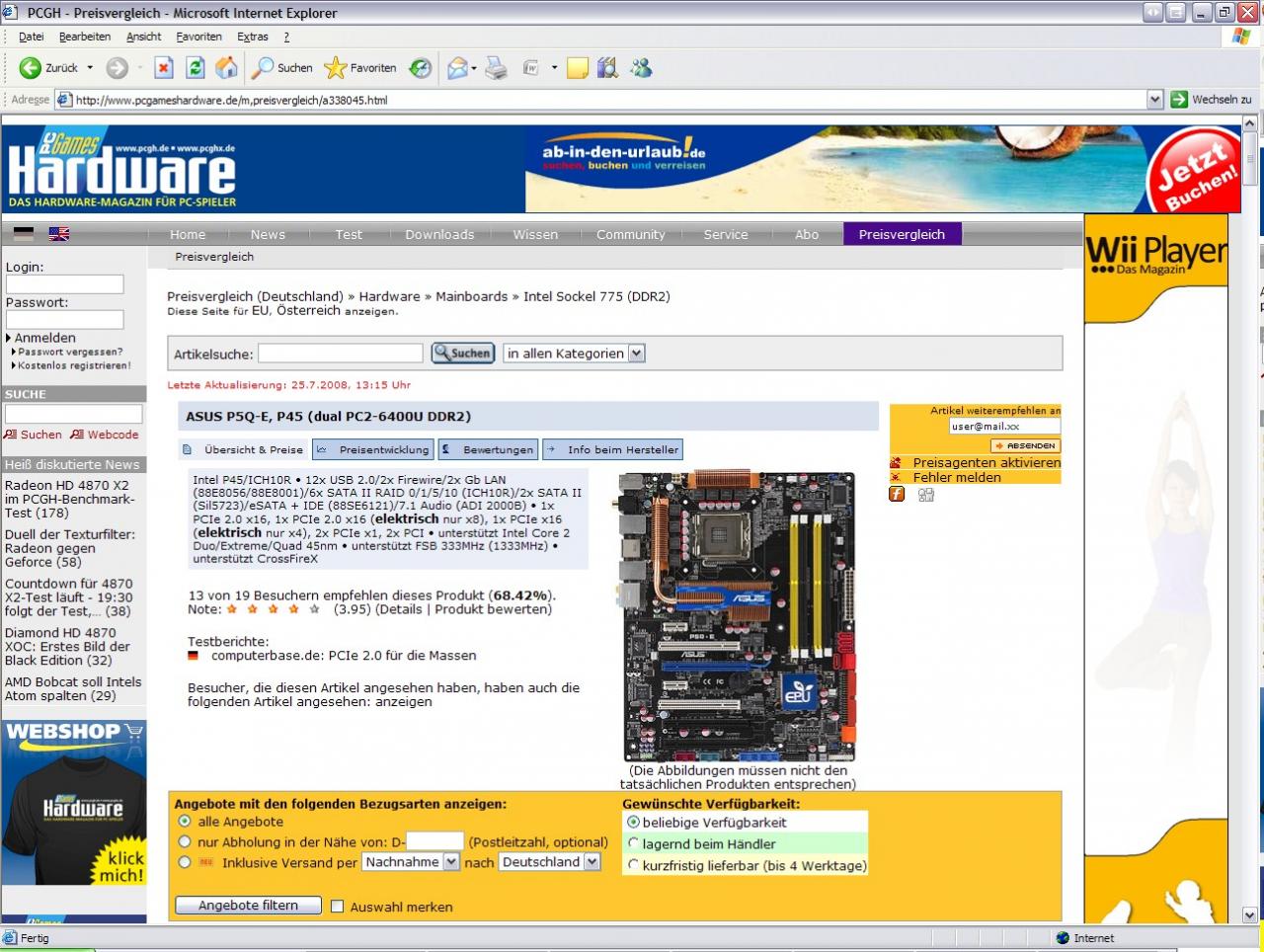Click the Windows flag logo in menu bar
The height and width of the screenshot is (952, 1264).
1241,37
